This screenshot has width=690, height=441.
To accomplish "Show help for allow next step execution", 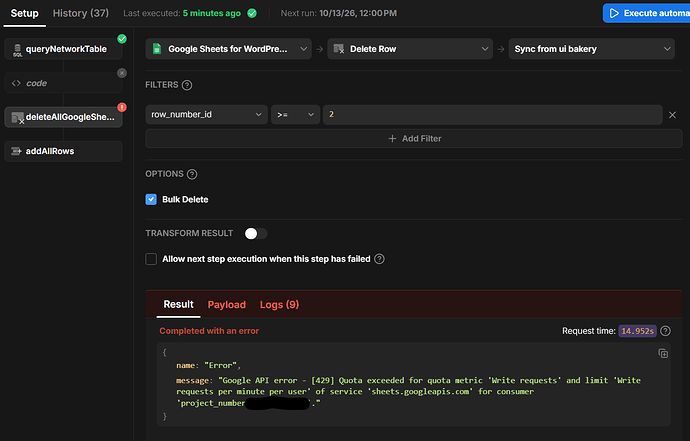I will click(379, 259).
